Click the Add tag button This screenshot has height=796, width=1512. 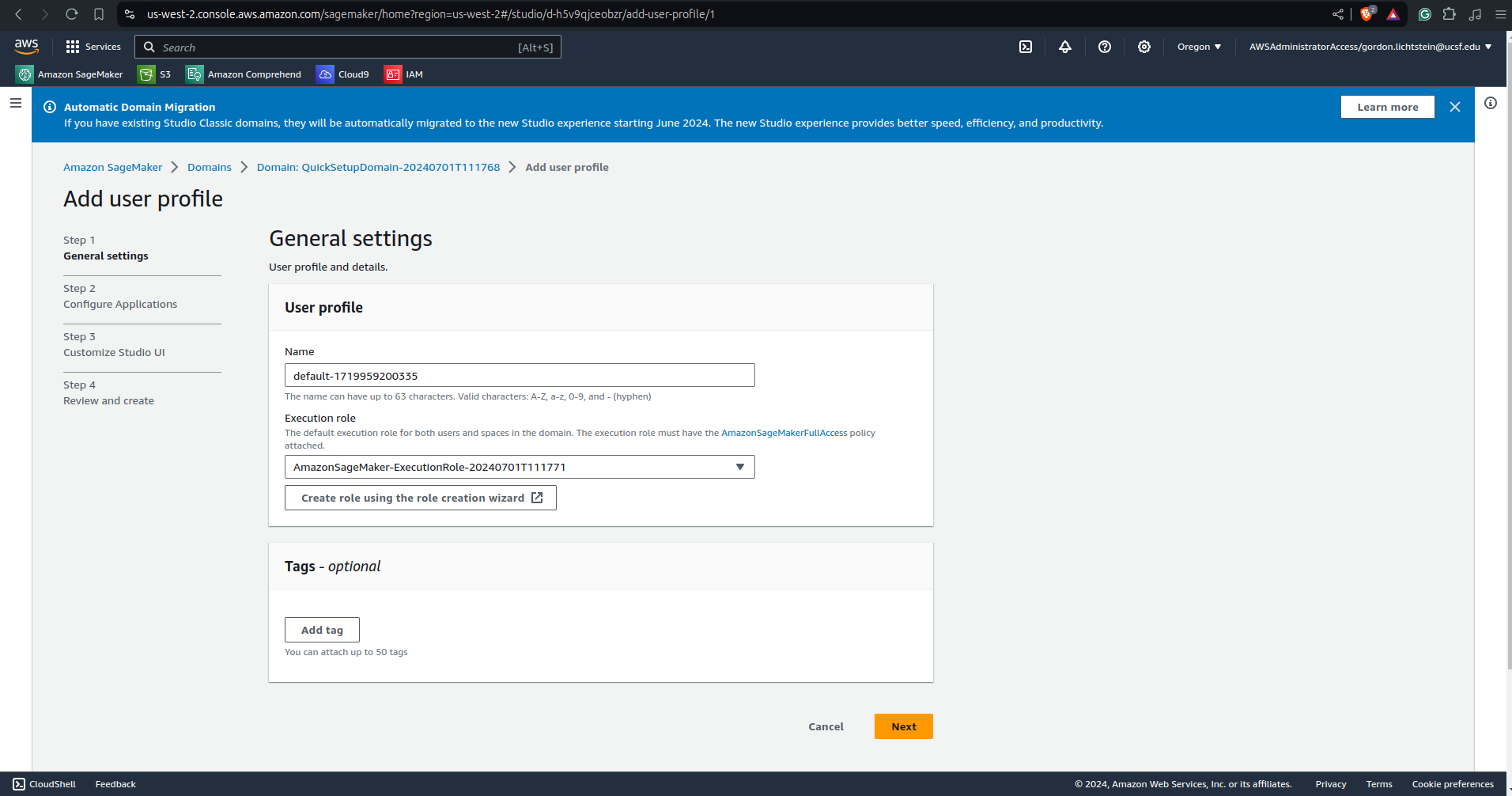(322, 630)
